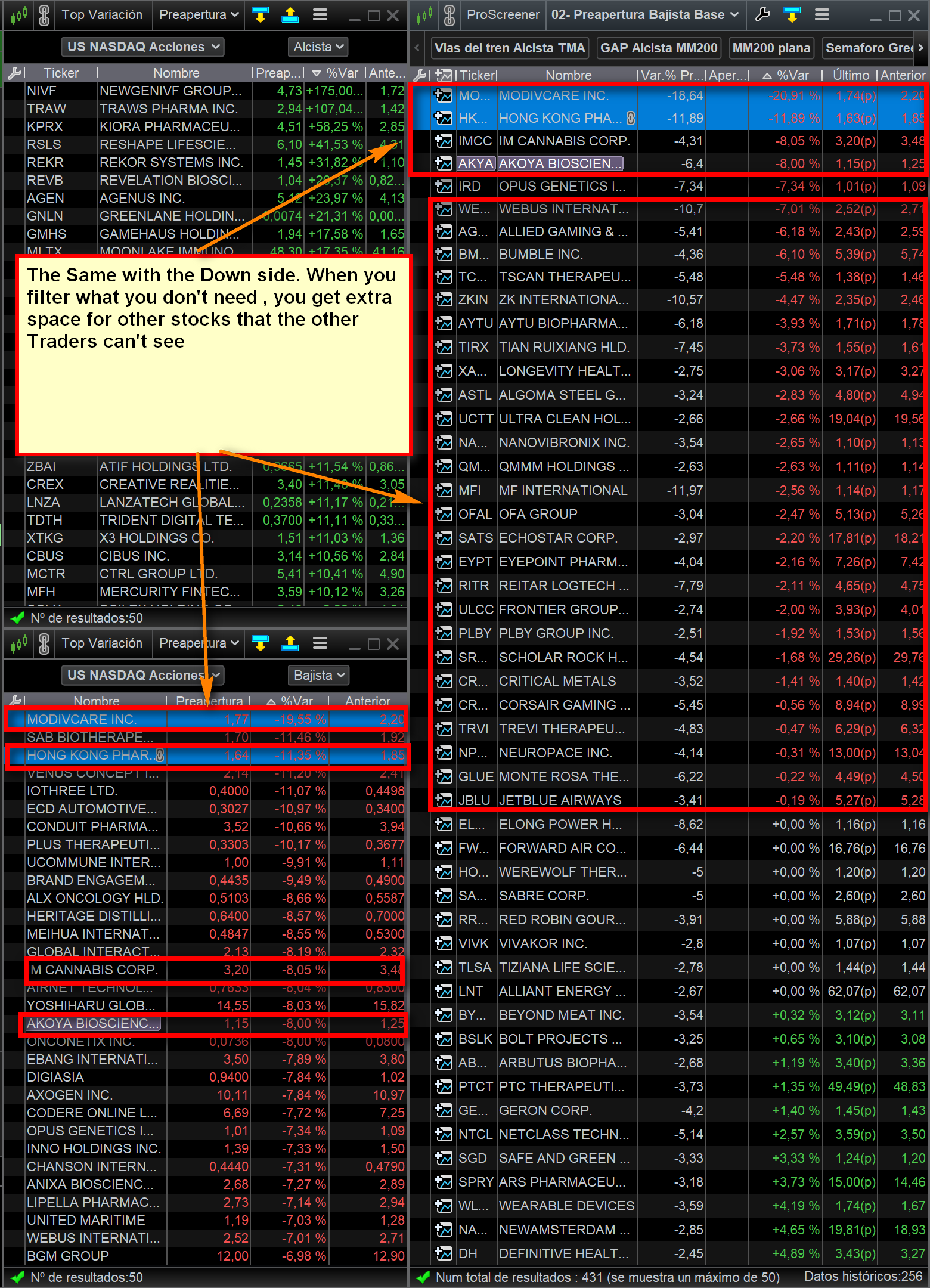Click the yellow download-arrow icon in bottom-left Bajista window
Screen dimensions: 930x1288
(x=261, y=643)
